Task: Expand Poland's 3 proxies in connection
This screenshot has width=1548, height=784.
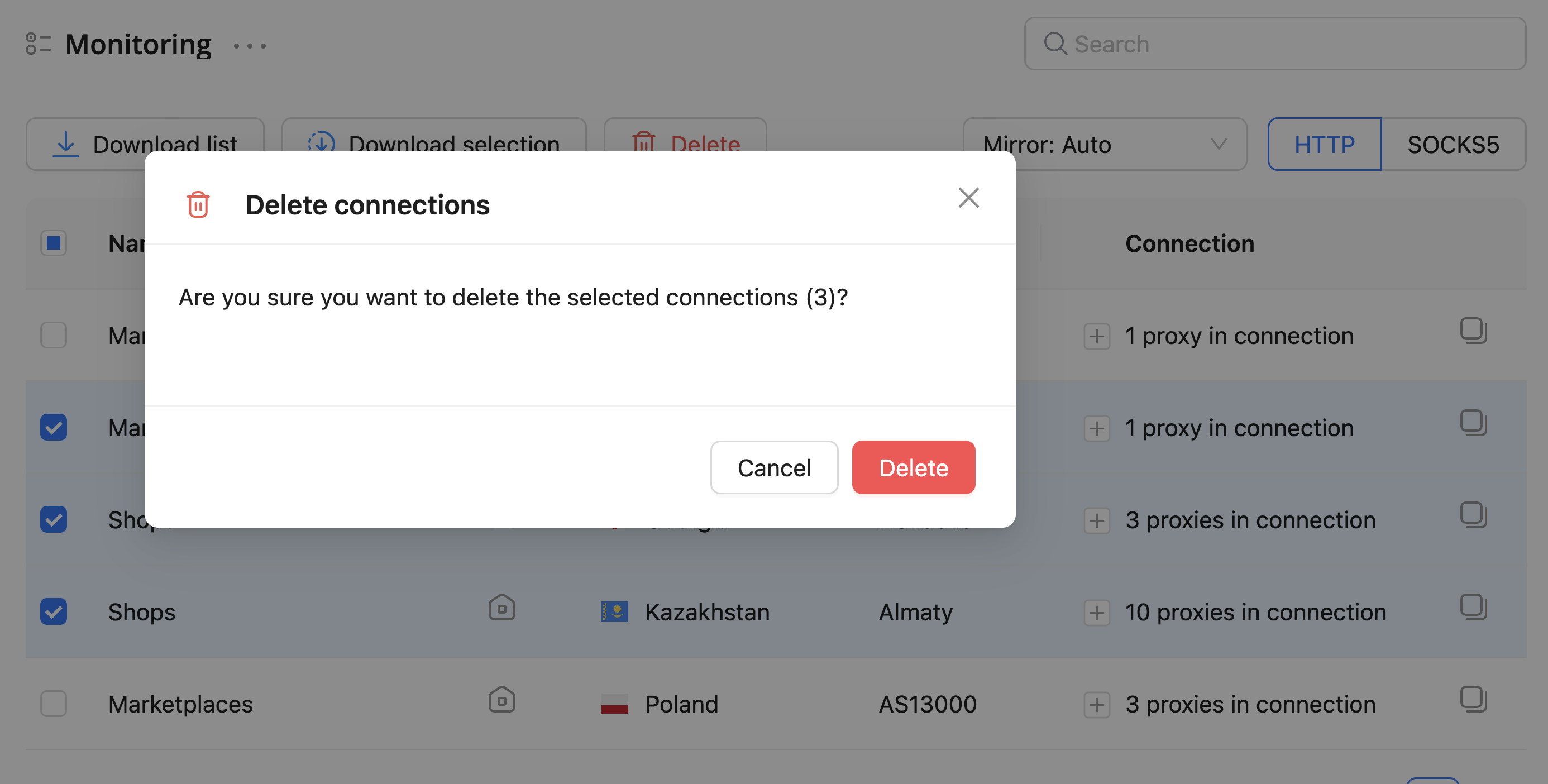Action: (x=1097, y=705)
